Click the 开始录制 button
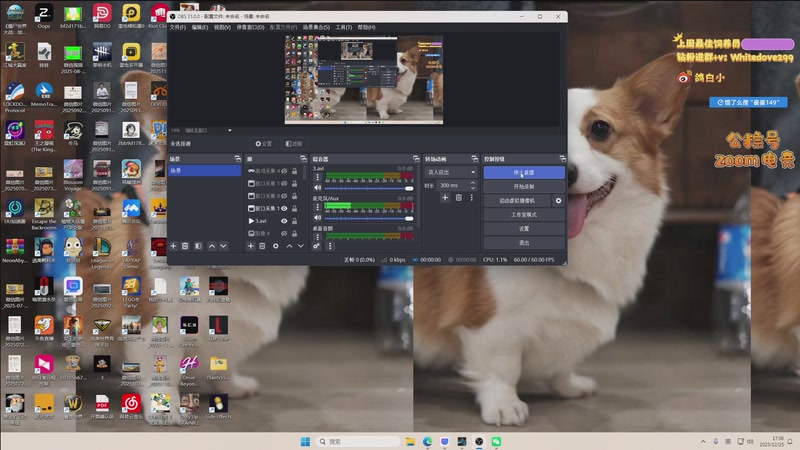 pos(524,187)
